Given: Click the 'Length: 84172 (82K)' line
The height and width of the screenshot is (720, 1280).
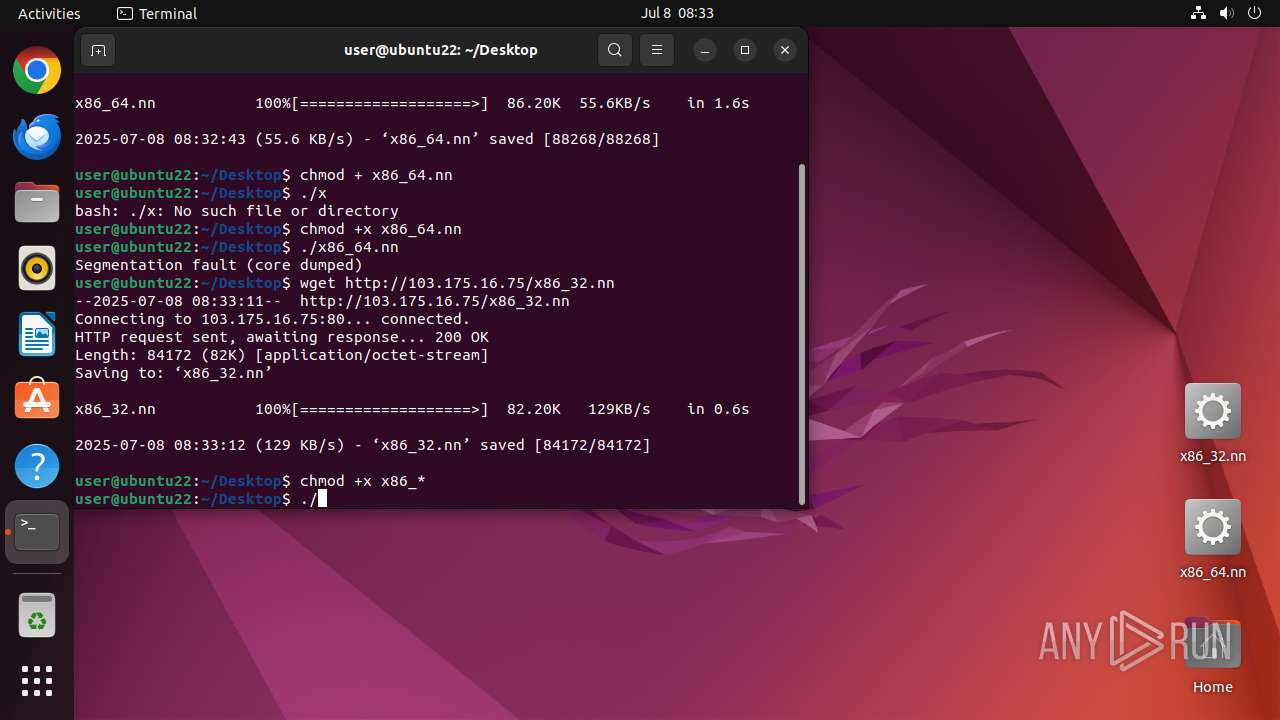Looking at the screenshot, I should [282, 355].
